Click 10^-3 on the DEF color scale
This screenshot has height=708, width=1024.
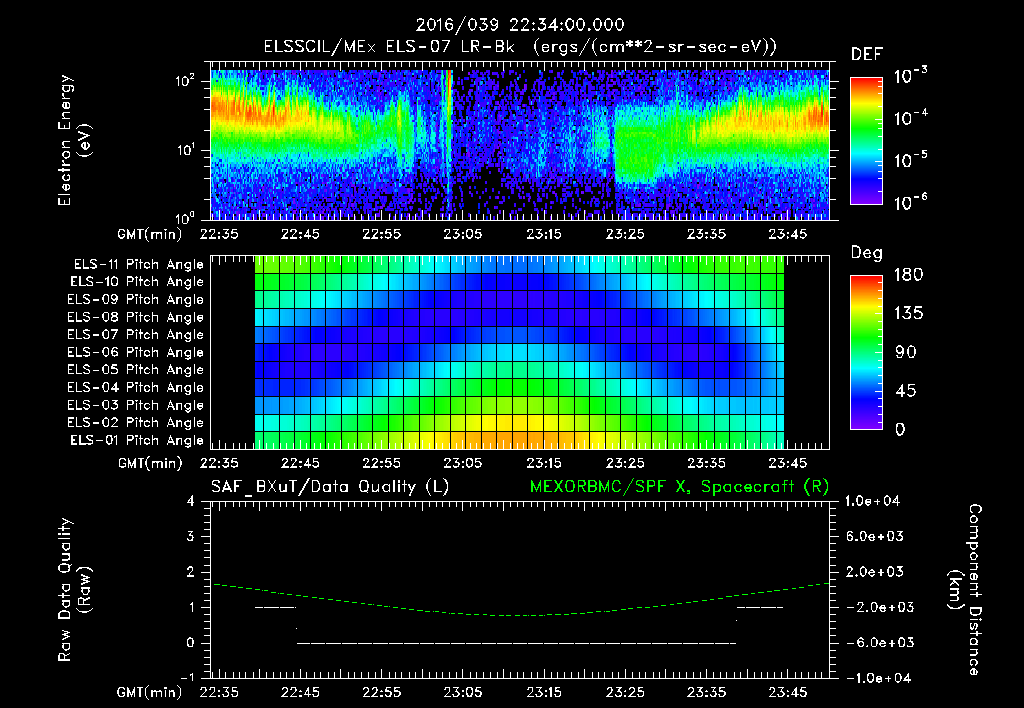[910, 76]
